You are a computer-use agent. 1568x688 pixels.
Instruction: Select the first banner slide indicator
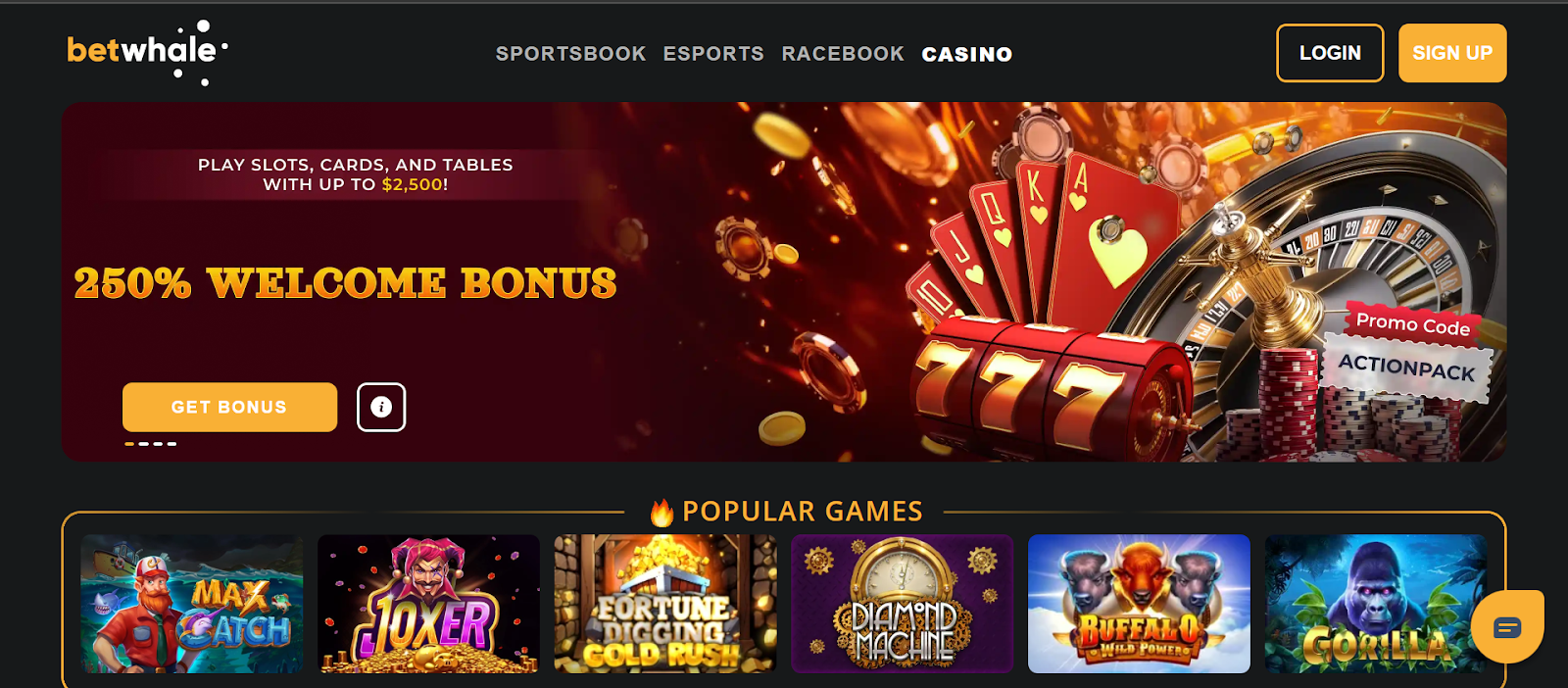pos(129,444)
